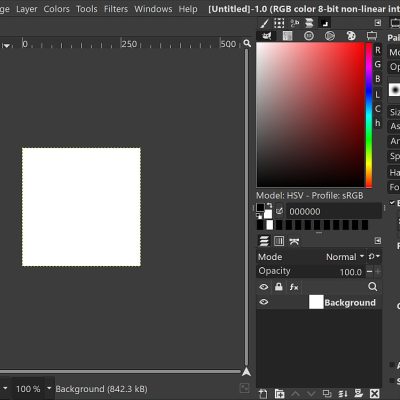
Task: Select the L (LCh lightness) radio button
Action: coord(378,94)
